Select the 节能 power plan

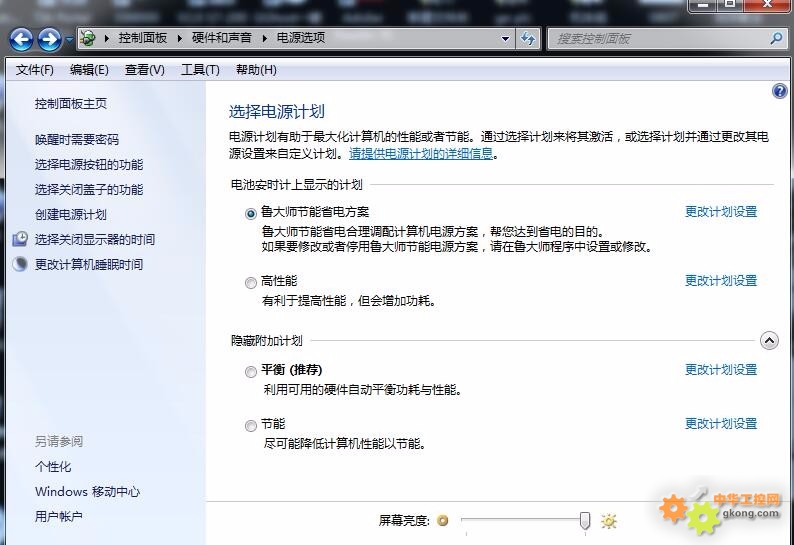tap(251, 426)
